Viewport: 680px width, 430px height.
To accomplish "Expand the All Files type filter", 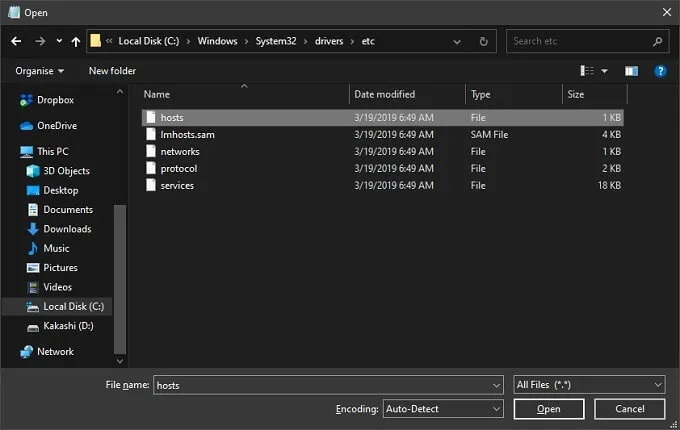I will click(x=589, y=385).
